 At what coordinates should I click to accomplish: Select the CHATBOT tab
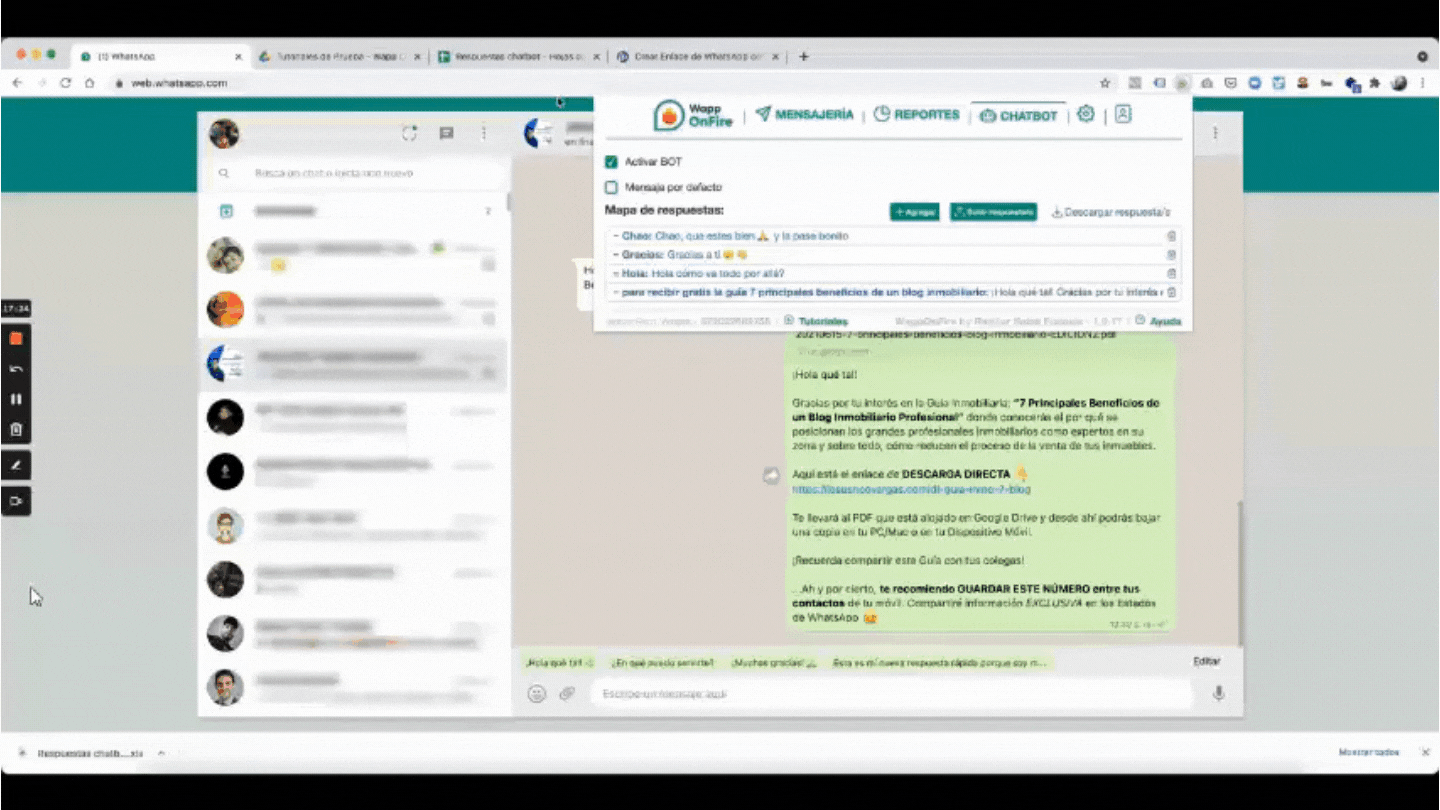[1017, 116]
